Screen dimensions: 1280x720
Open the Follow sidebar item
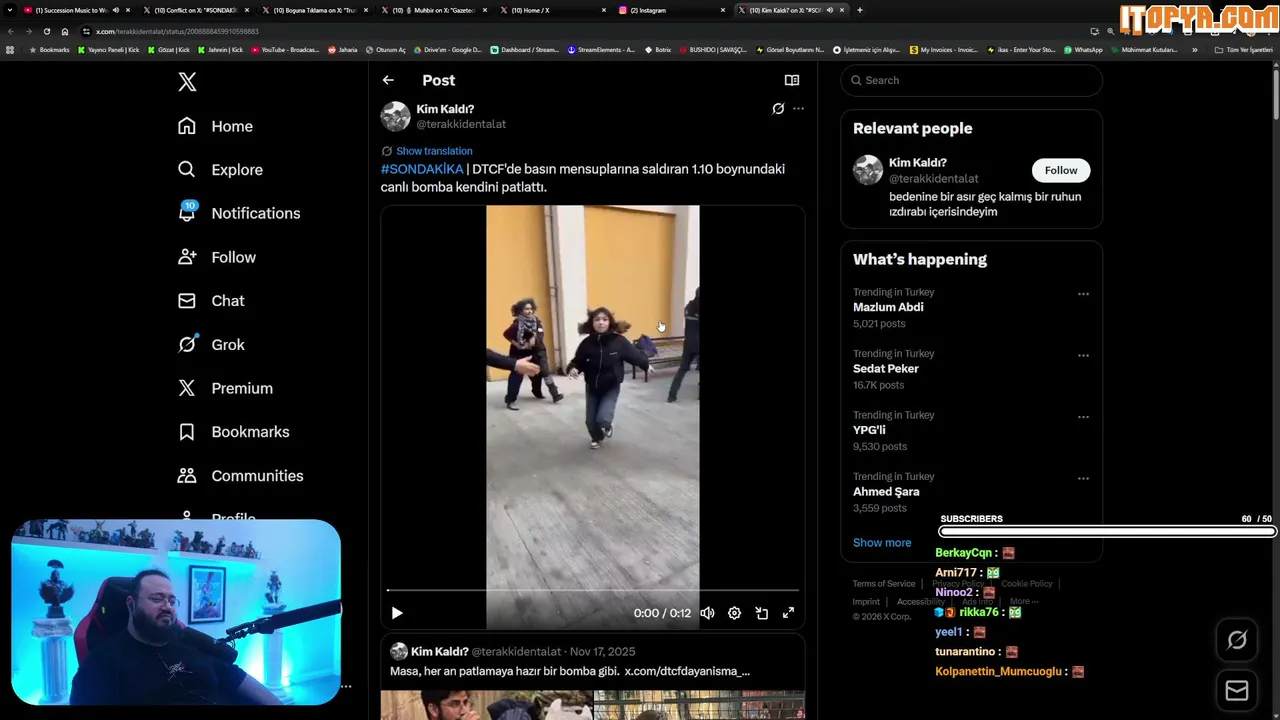pos(216,257)
